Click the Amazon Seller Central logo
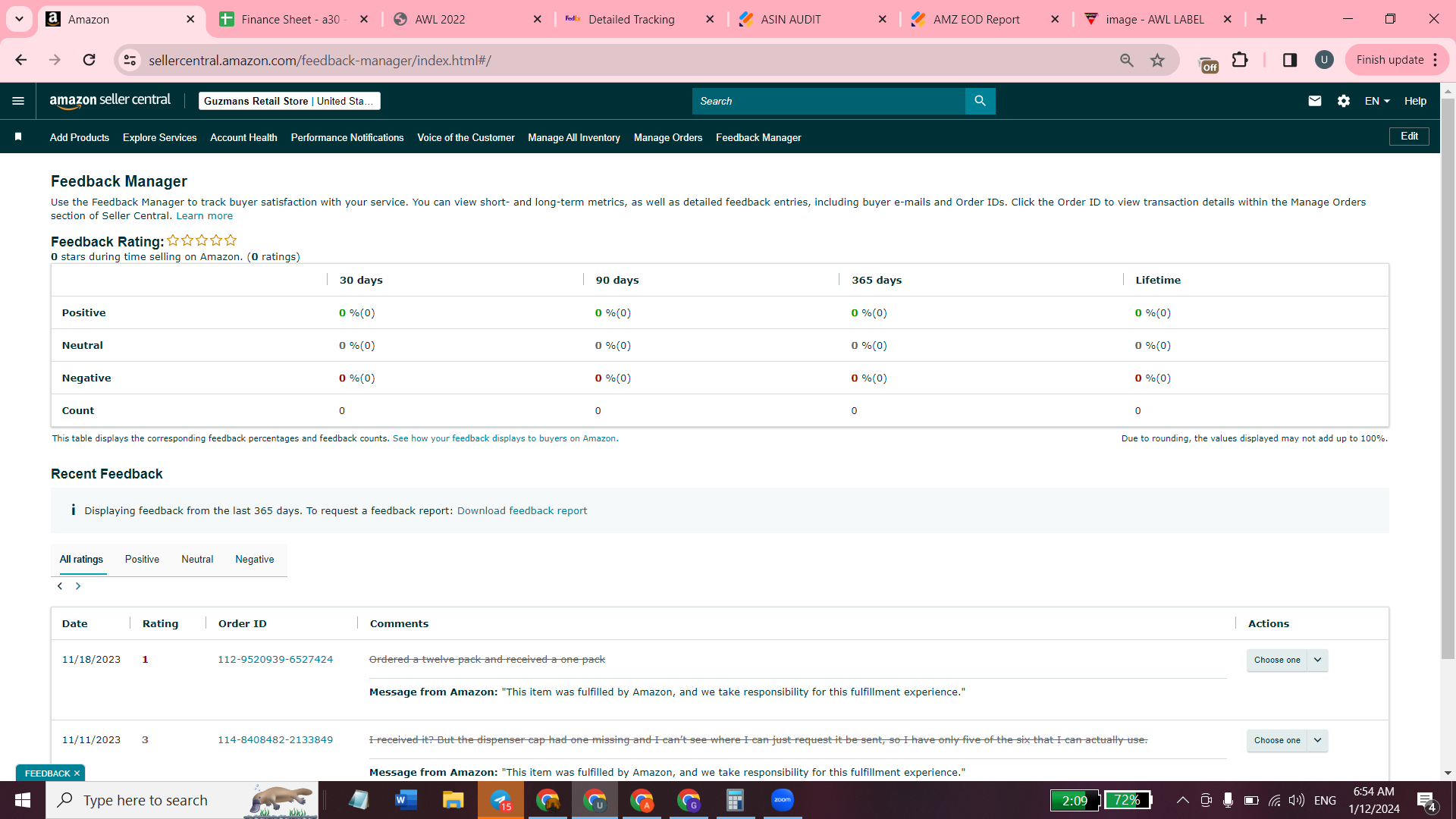The height and width of the screenshot is (819, 1456). click(110, 101)
